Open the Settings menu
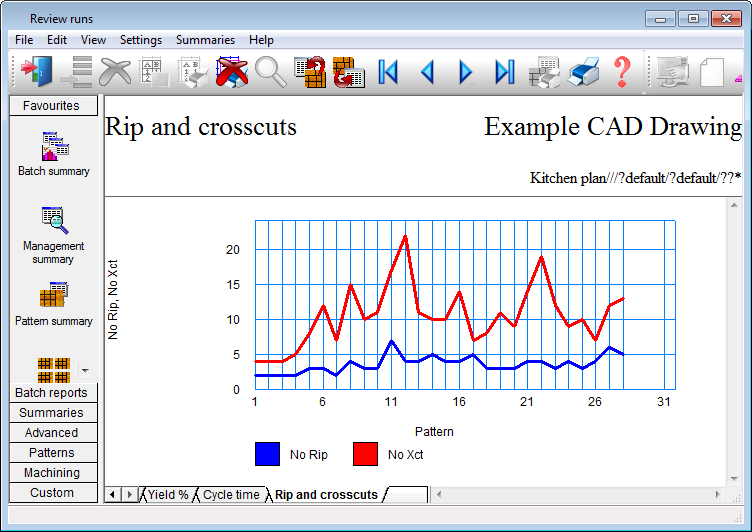The height and width of the screenshot is (532, 752). click(x=141, y=40)
